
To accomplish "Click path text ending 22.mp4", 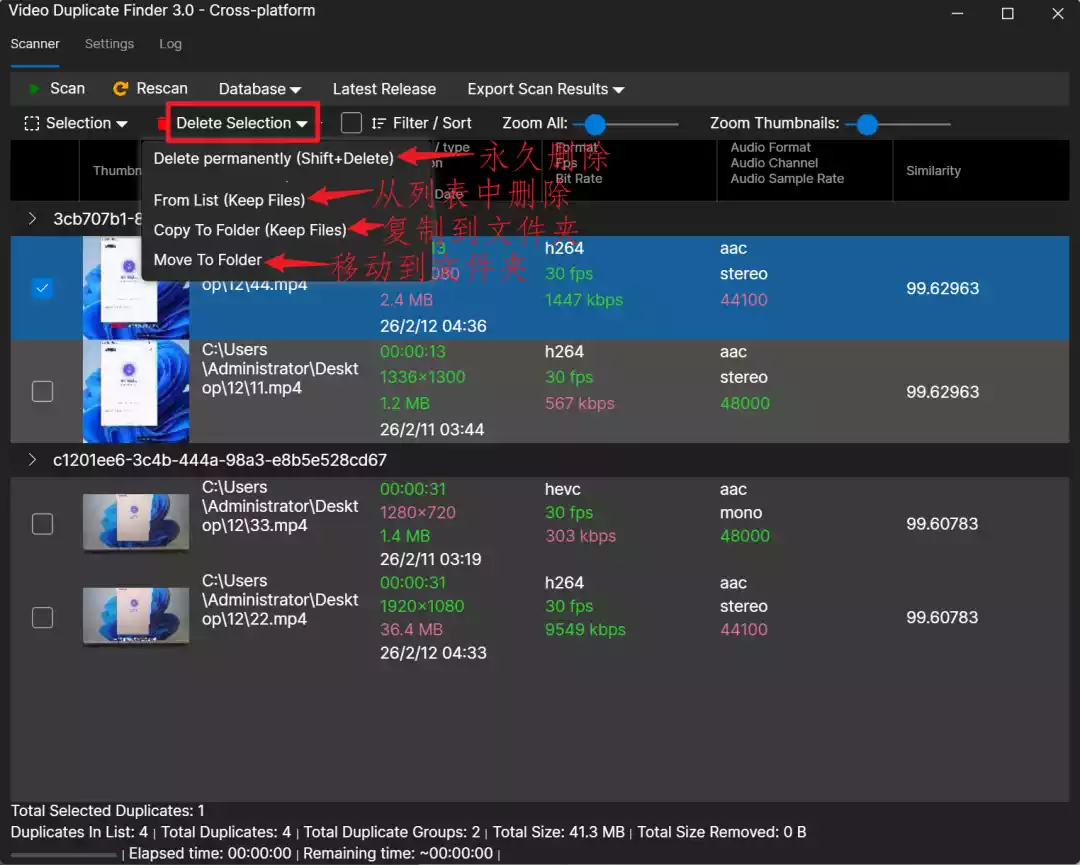I will click(x=280, y=600).
